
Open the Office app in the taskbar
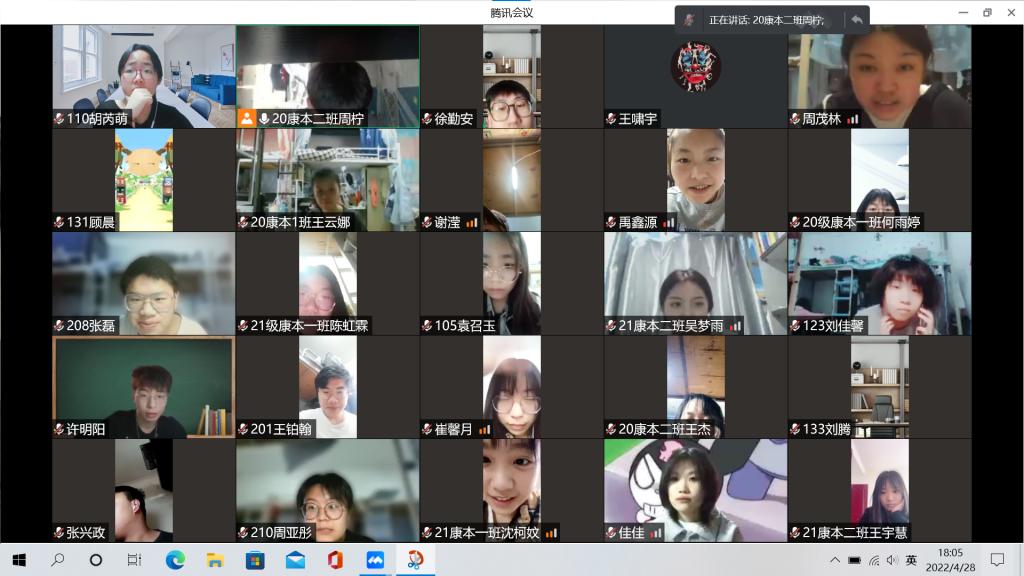coord(335,560)
